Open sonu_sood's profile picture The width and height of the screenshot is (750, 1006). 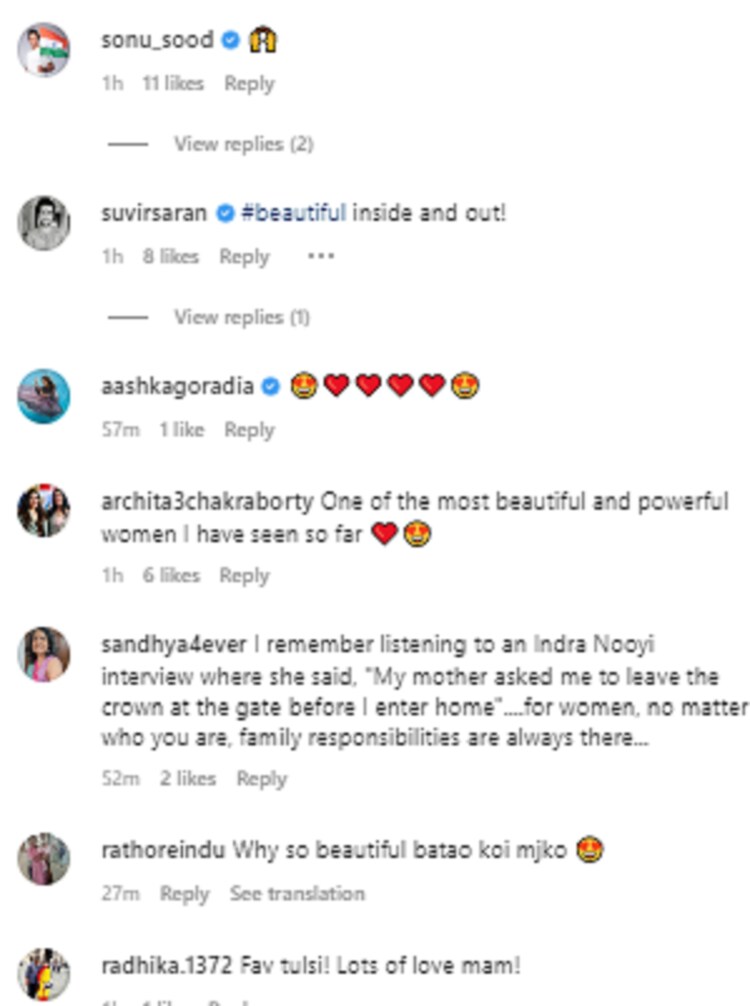pos(44,48)
